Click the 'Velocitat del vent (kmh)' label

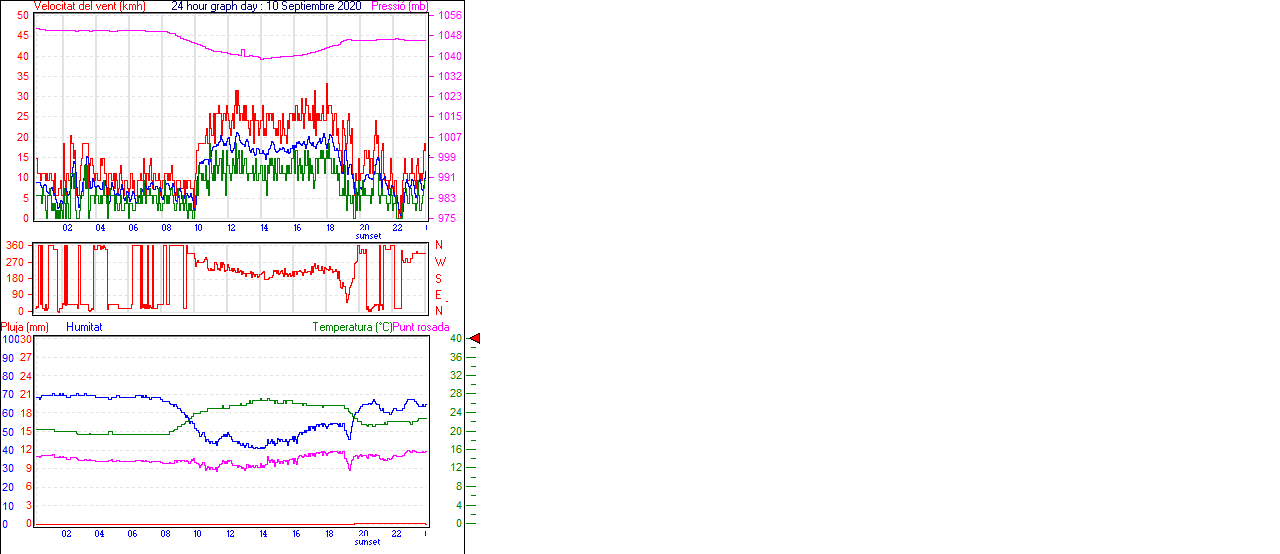[x=90, y=6]
